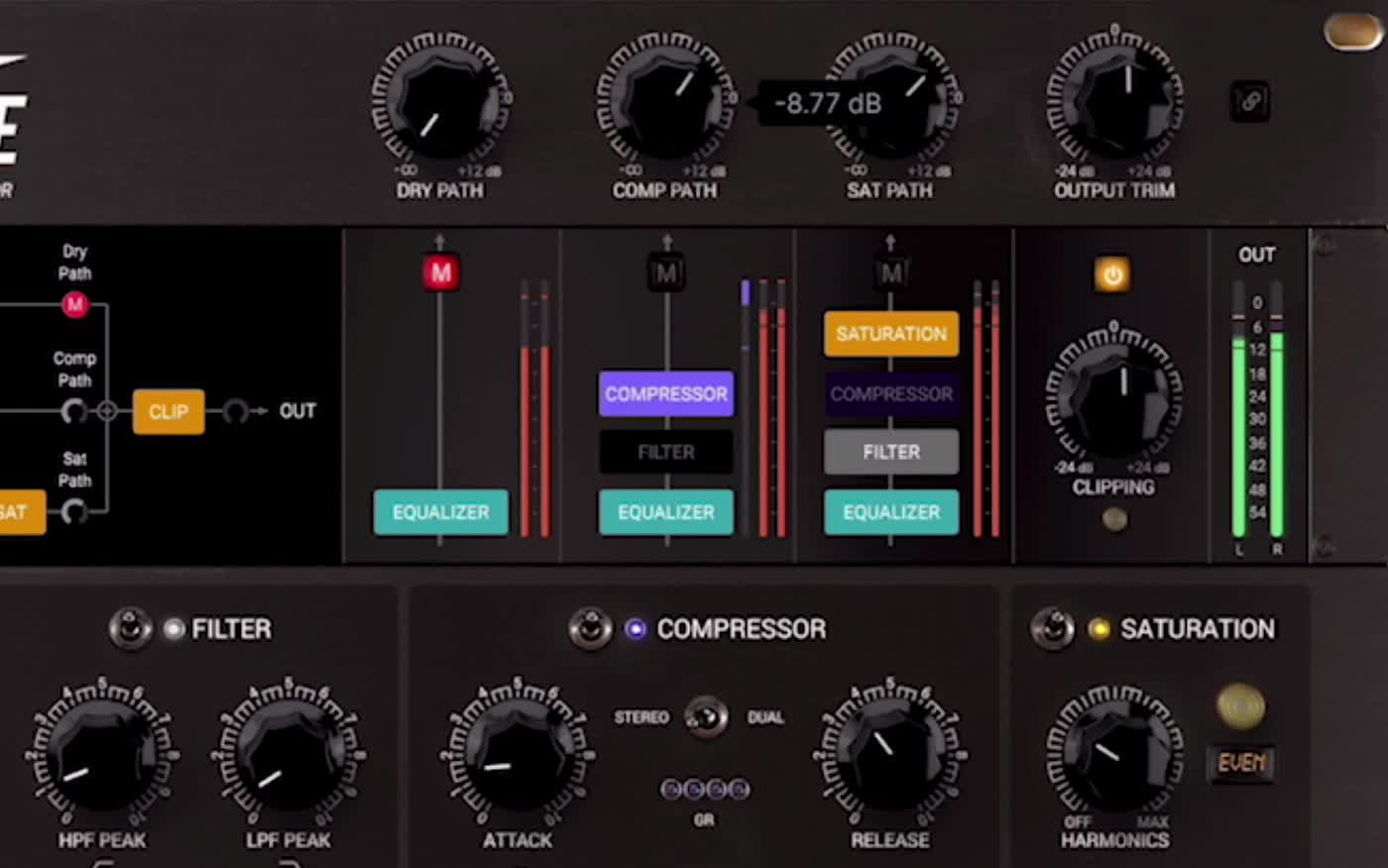Select the comp channel EQUALIZER module
Viewport: 1388px width, 868px height.
[666, 512]
